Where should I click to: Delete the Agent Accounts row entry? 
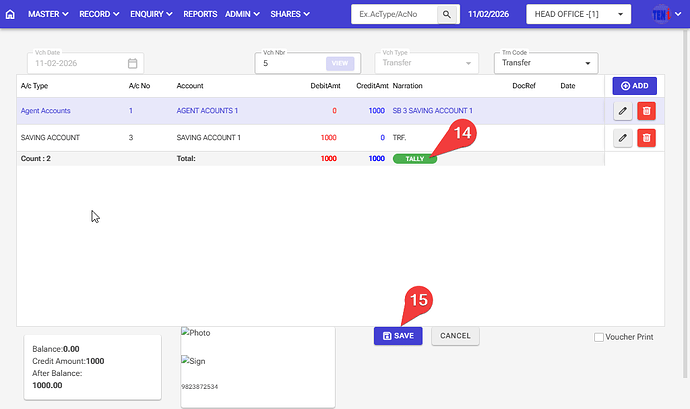(646, 110)
